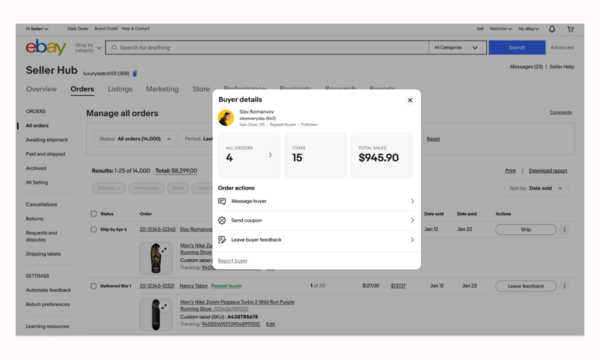Click the Message buyer chat icon
The width and height of the screenshot is (600, 360).
tap(222, 201)
